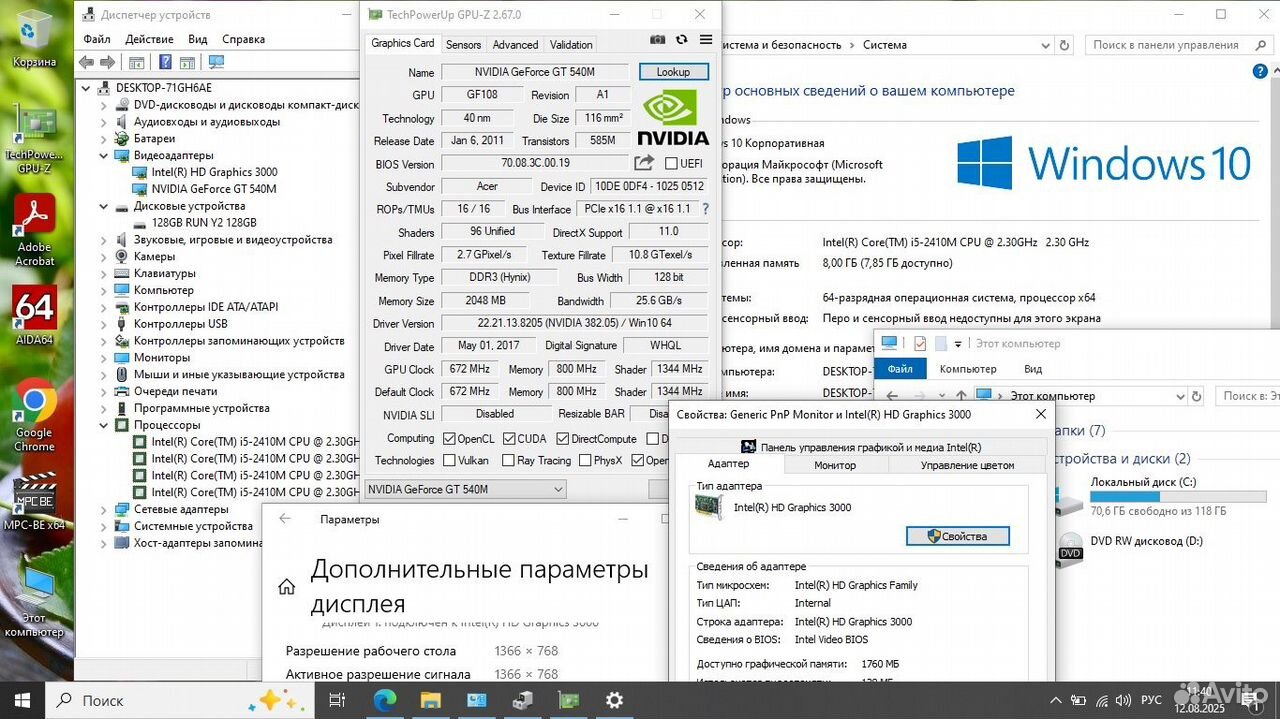Expand Батареи tree node

click(105, 138)
